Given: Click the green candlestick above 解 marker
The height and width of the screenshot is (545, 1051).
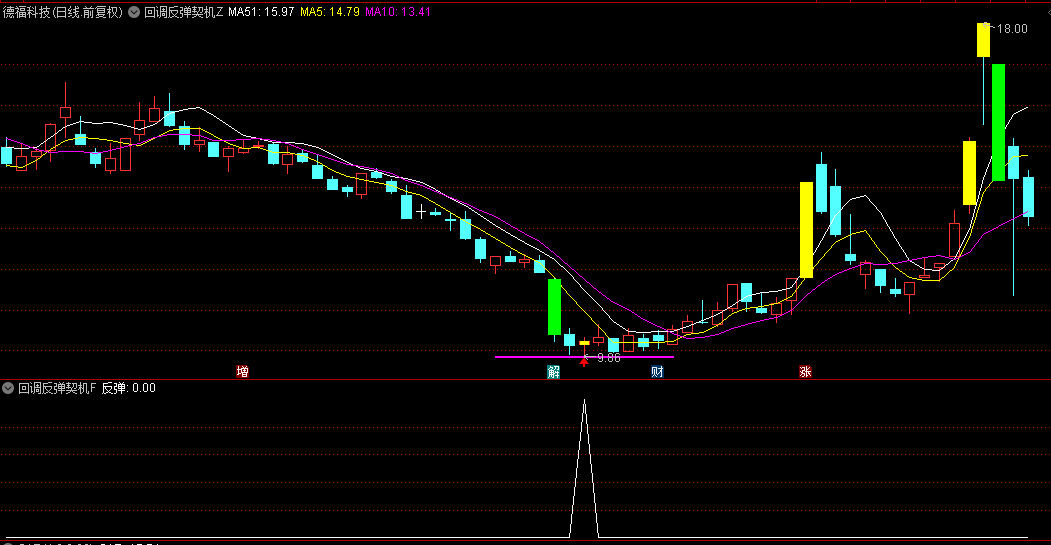Looking at the screenshot, I should 554,307.
